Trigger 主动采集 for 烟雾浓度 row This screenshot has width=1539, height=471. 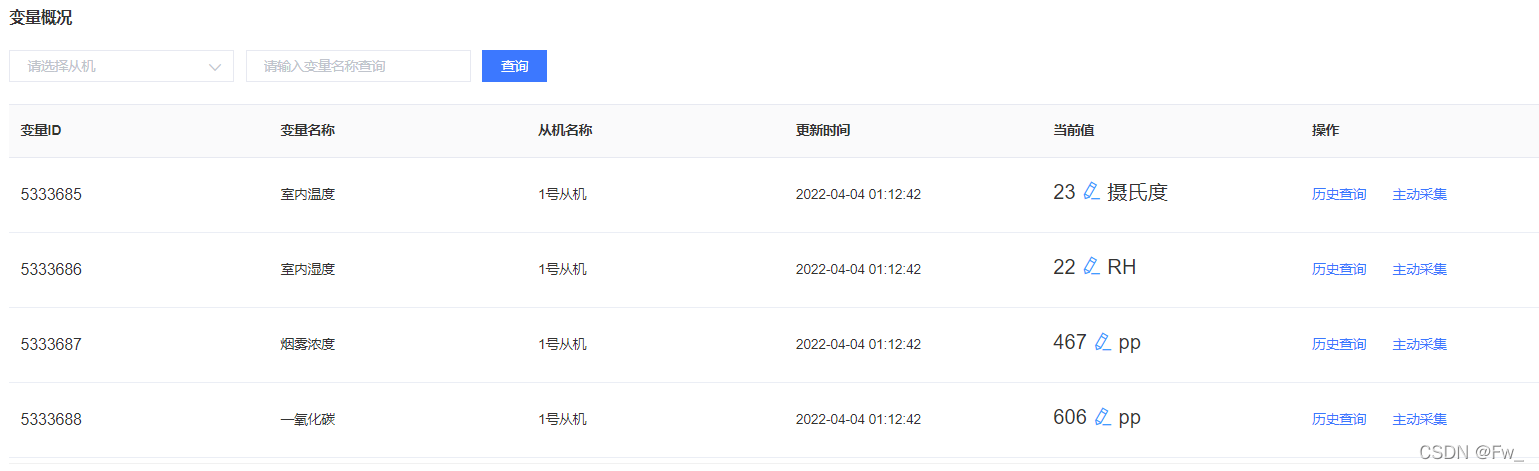(x=1419, y=344)
